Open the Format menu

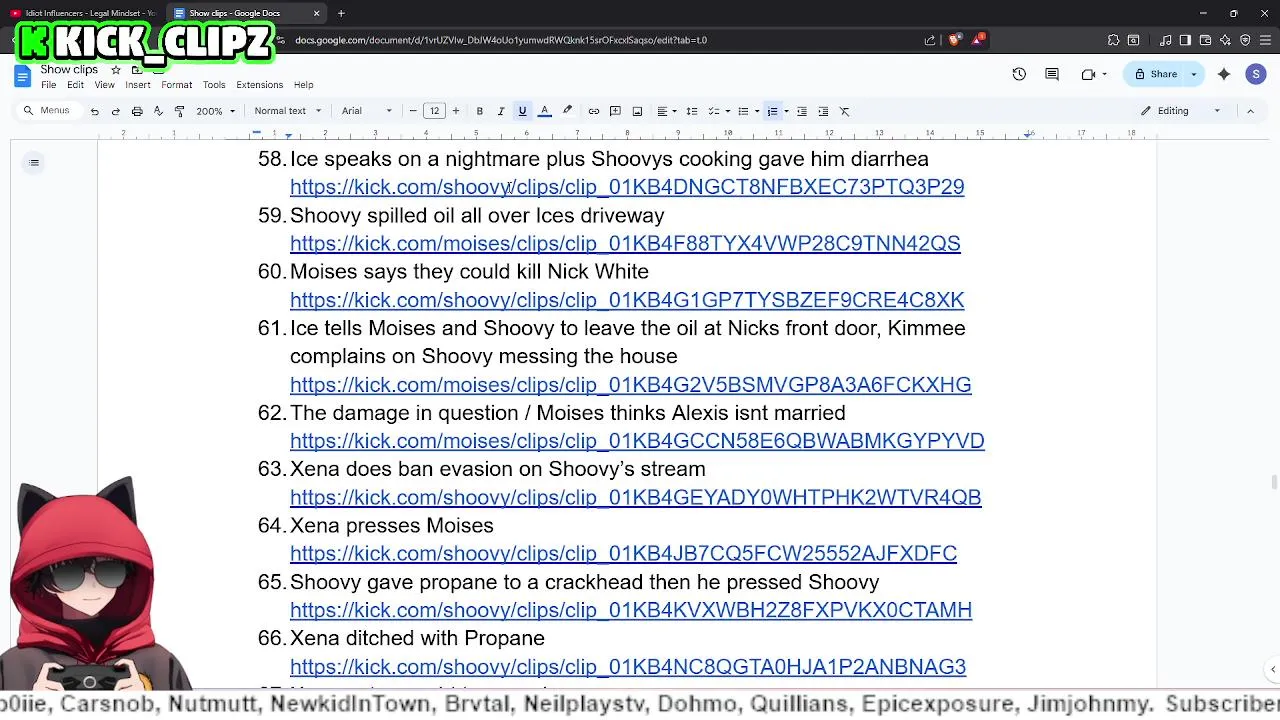176,85
